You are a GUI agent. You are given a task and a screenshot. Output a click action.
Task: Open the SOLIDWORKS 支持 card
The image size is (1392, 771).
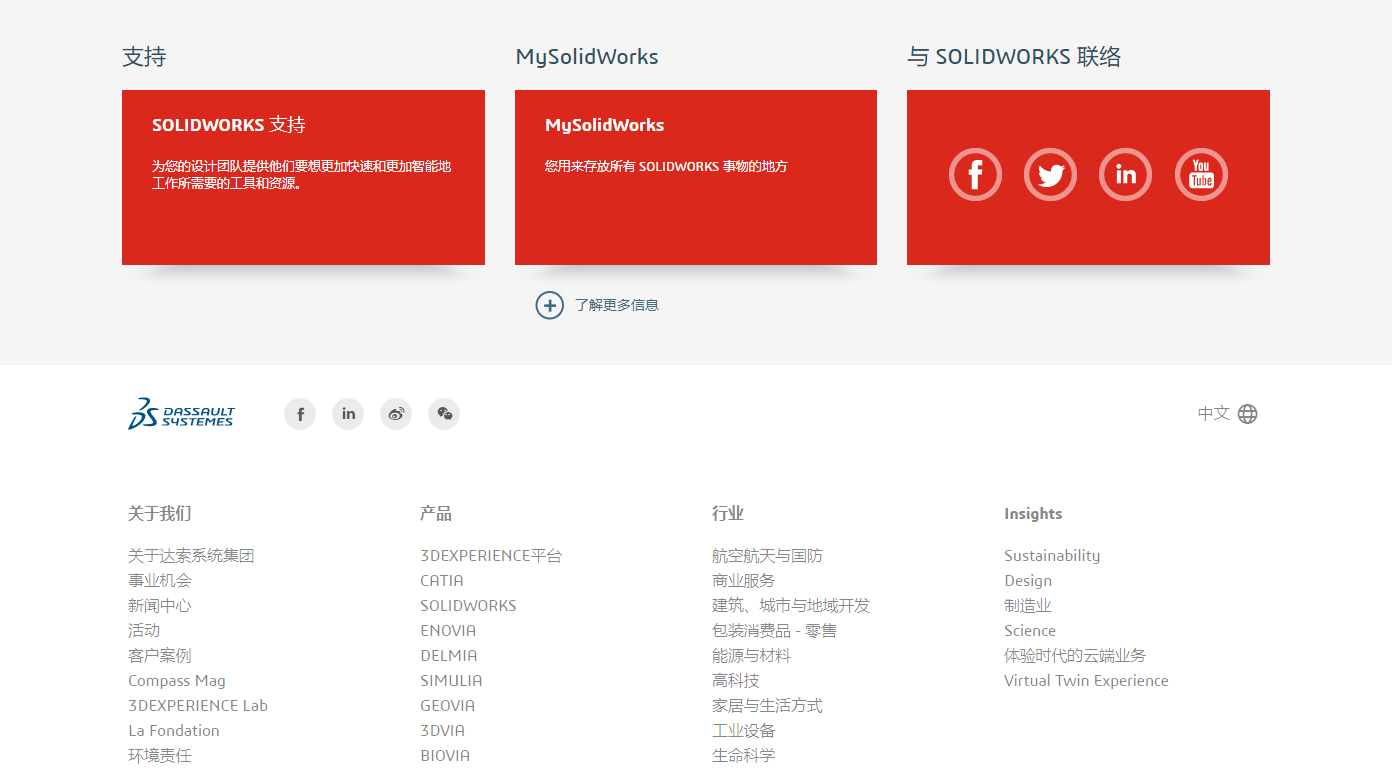(x=303, y=176)
